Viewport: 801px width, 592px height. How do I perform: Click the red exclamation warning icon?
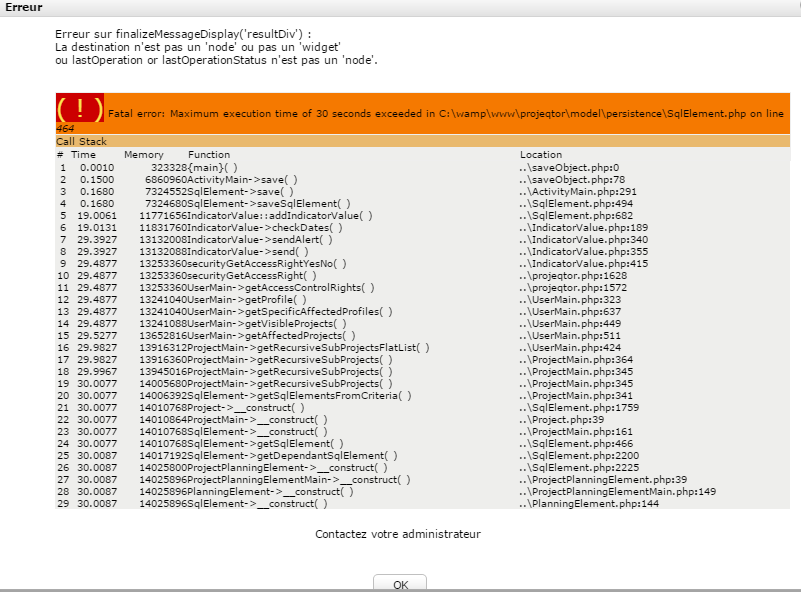coord(80,109)
